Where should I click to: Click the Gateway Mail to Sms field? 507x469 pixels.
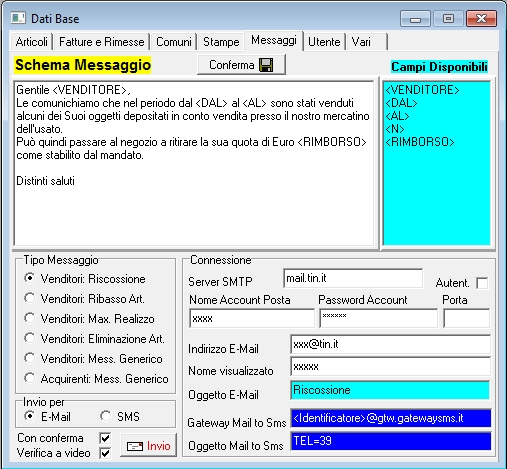pyautogui.click(x=391, y=418)
